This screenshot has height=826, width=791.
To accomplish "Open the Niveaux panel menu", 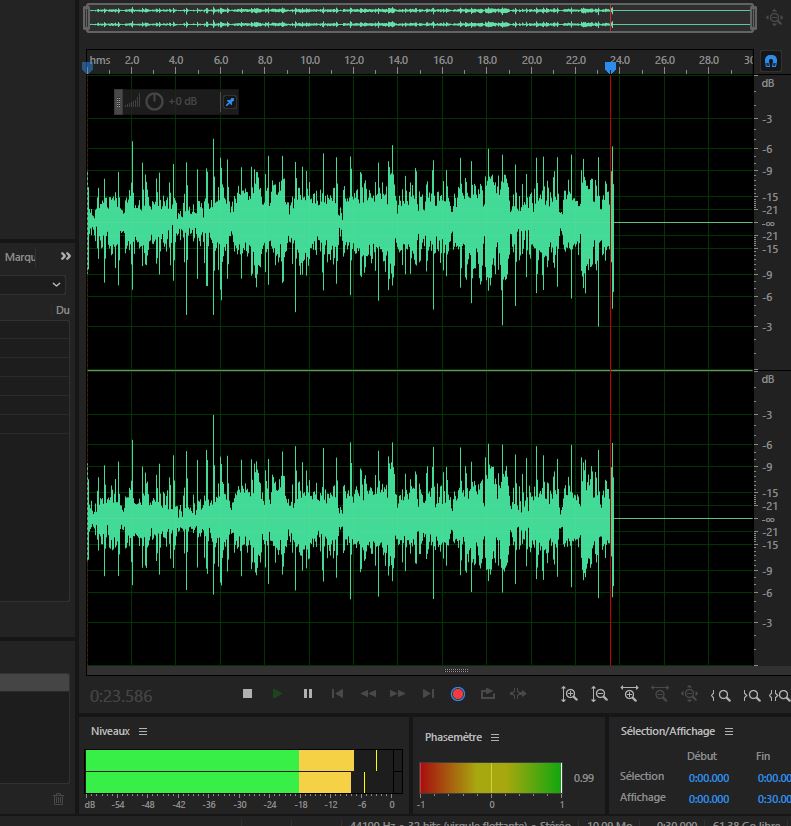I will click(143, 732).
